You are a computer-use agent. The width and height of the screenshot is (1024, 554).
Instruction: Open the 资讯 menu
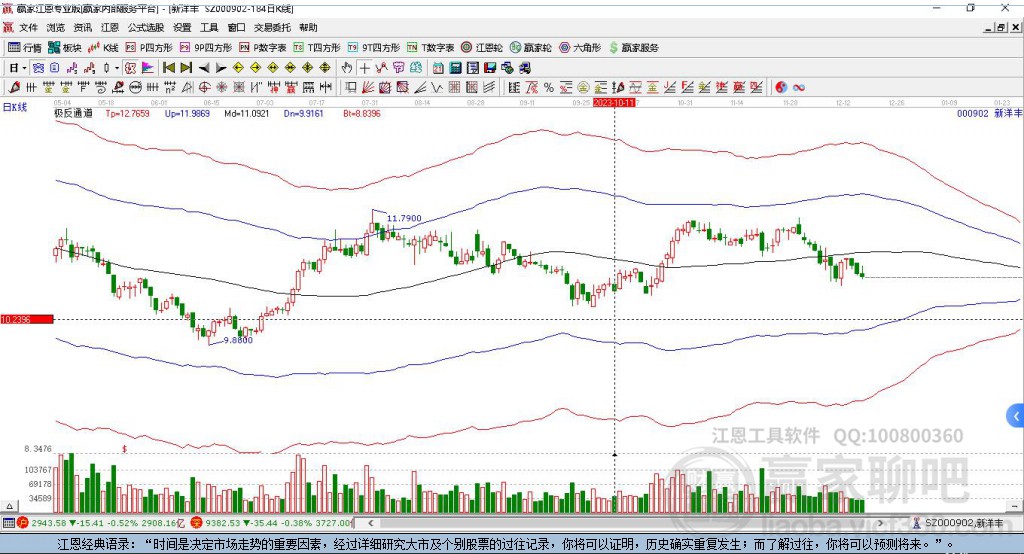(83, 27)
